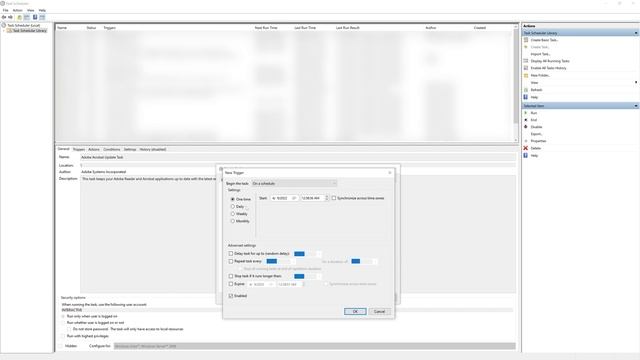Select the Weekly radio button
640x360 pixels.
click(233, 214)
